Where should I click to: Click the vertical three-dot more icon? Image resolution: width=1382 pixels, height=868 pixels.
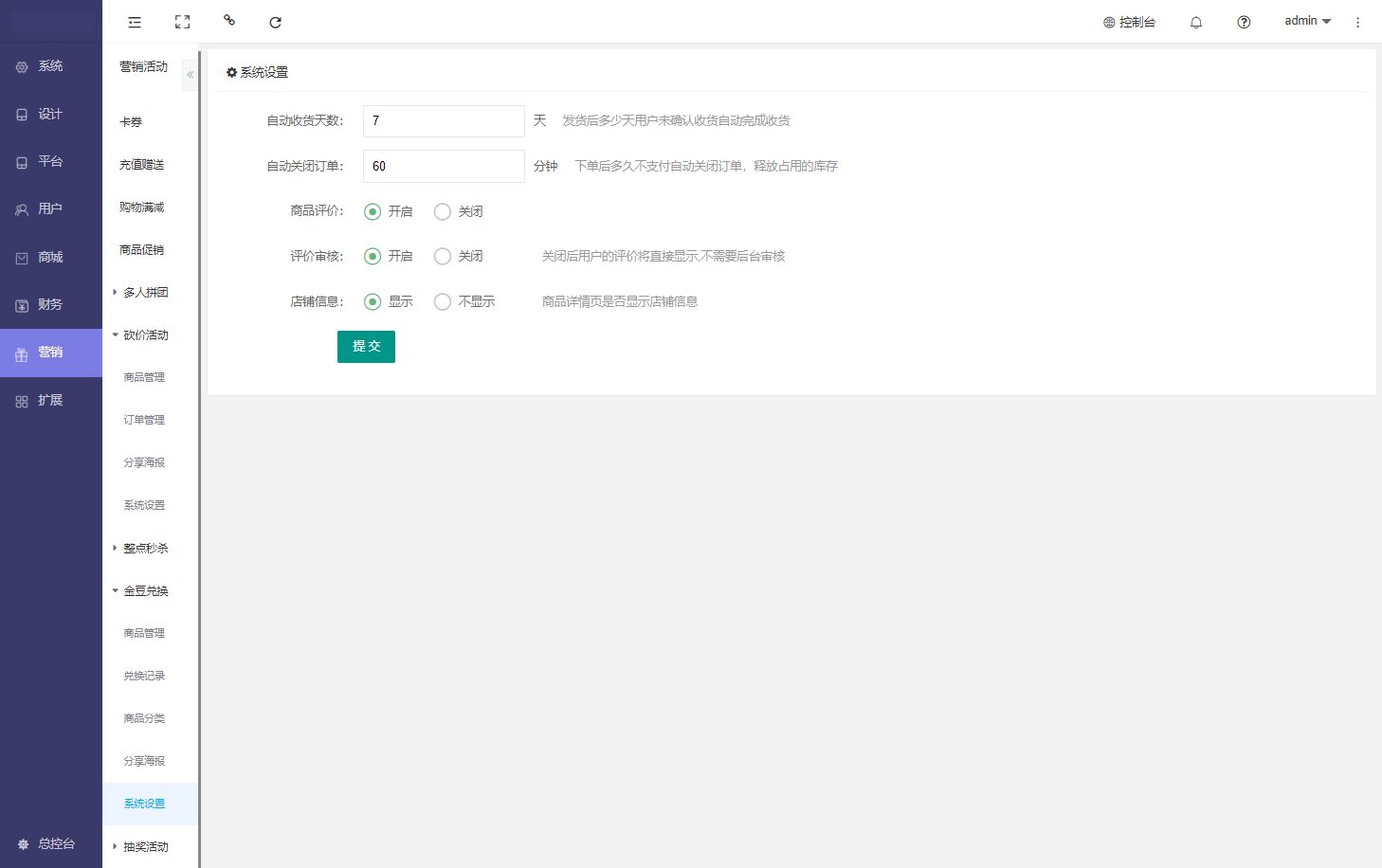(x=1357, y=22)
